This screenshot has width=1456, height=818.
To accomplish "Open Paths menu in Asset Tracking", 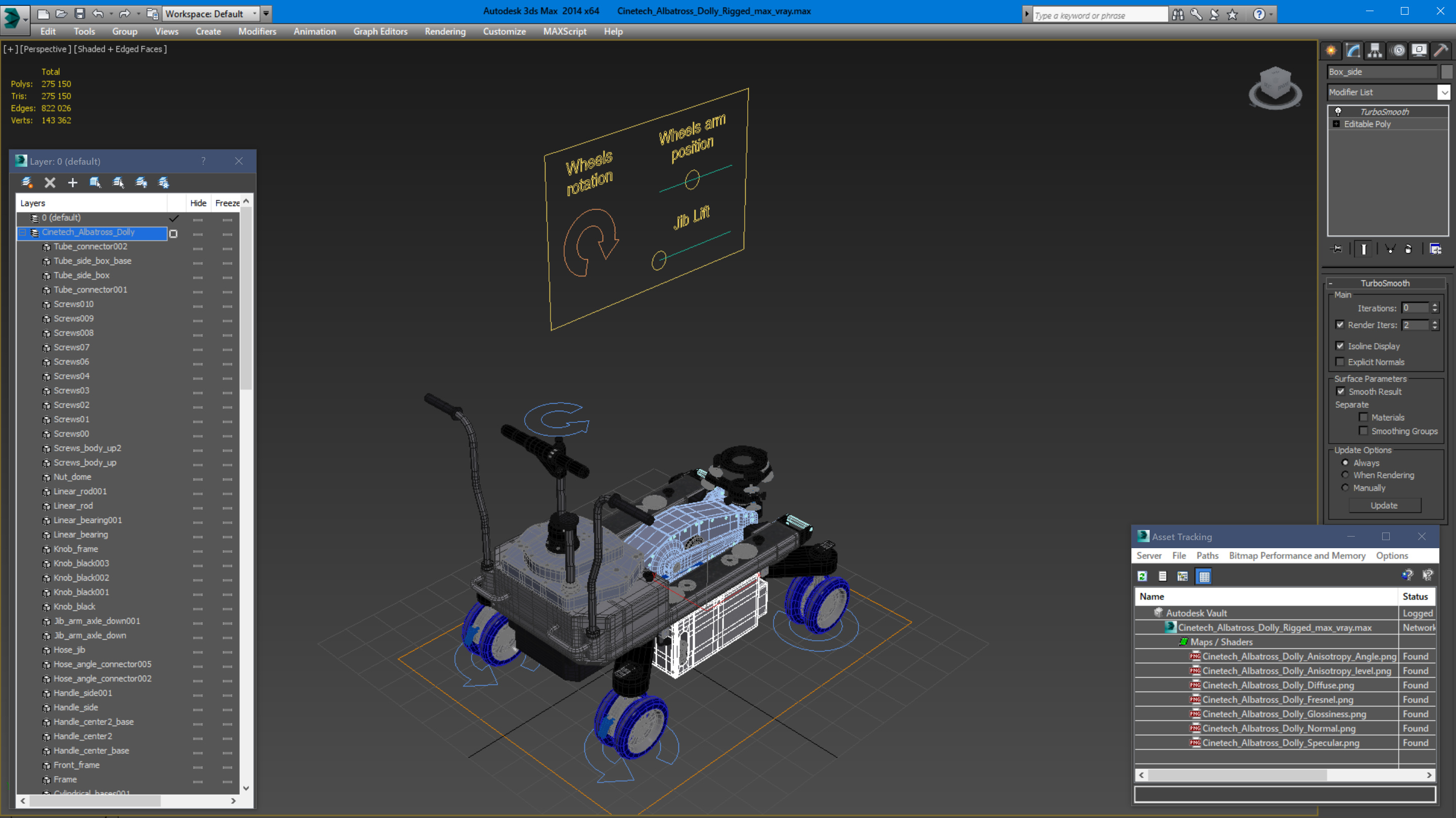I will point(1207,555).
